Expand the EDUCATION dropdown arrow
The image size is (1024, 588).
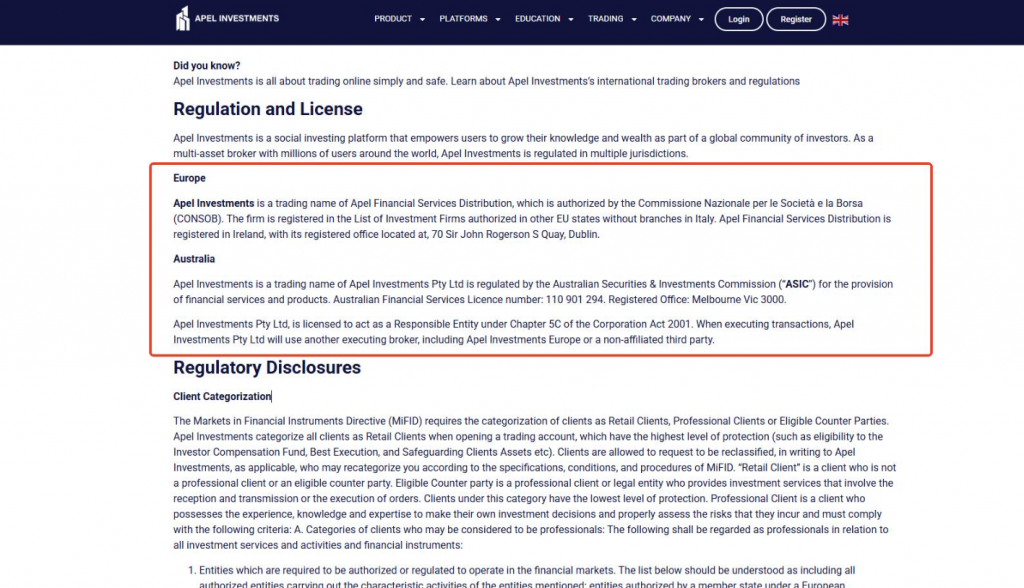pyautogui.click(x=571, y=20)
